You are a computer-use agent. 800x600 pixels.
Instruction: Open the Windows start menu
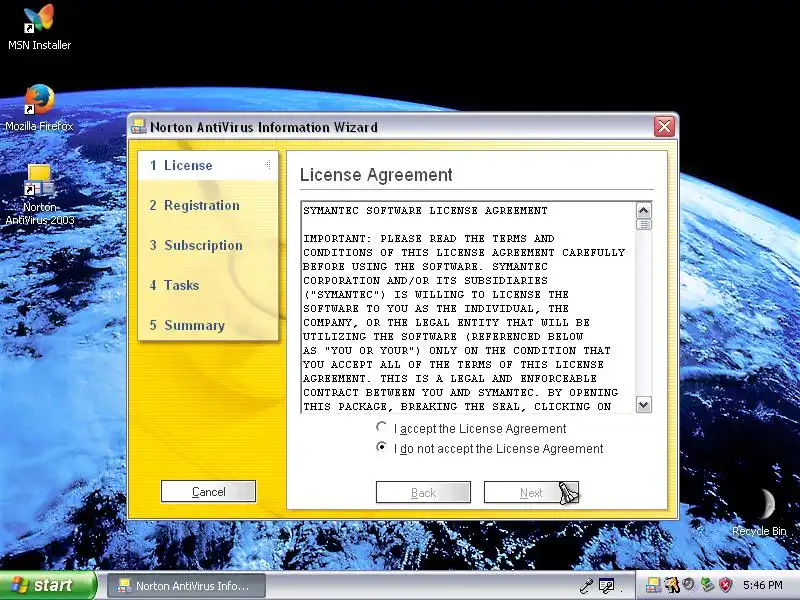coord(47,585)
